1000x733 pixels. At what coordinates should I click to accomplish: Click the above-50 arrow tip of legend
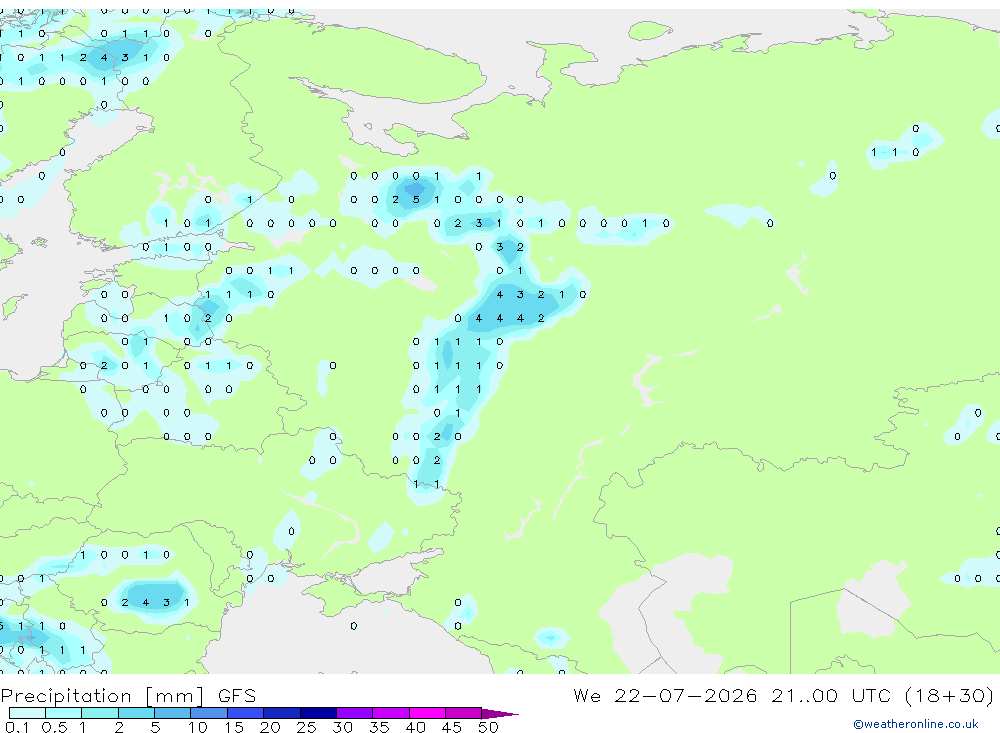click(x=500, y=714)
